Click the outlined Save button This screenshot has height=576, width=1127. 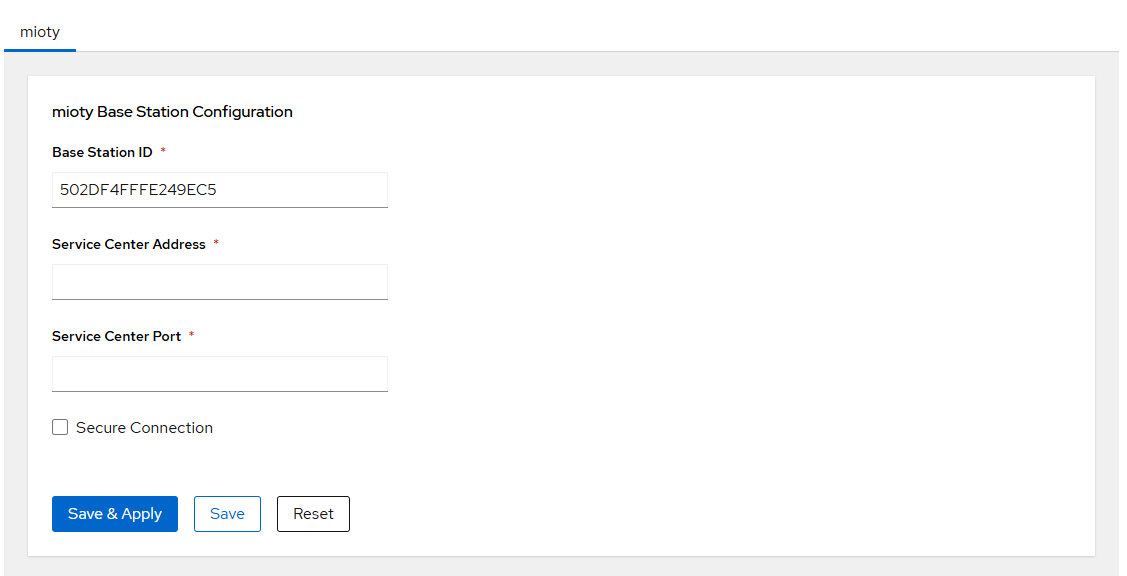pyautogui.click(x=227, y=514)
